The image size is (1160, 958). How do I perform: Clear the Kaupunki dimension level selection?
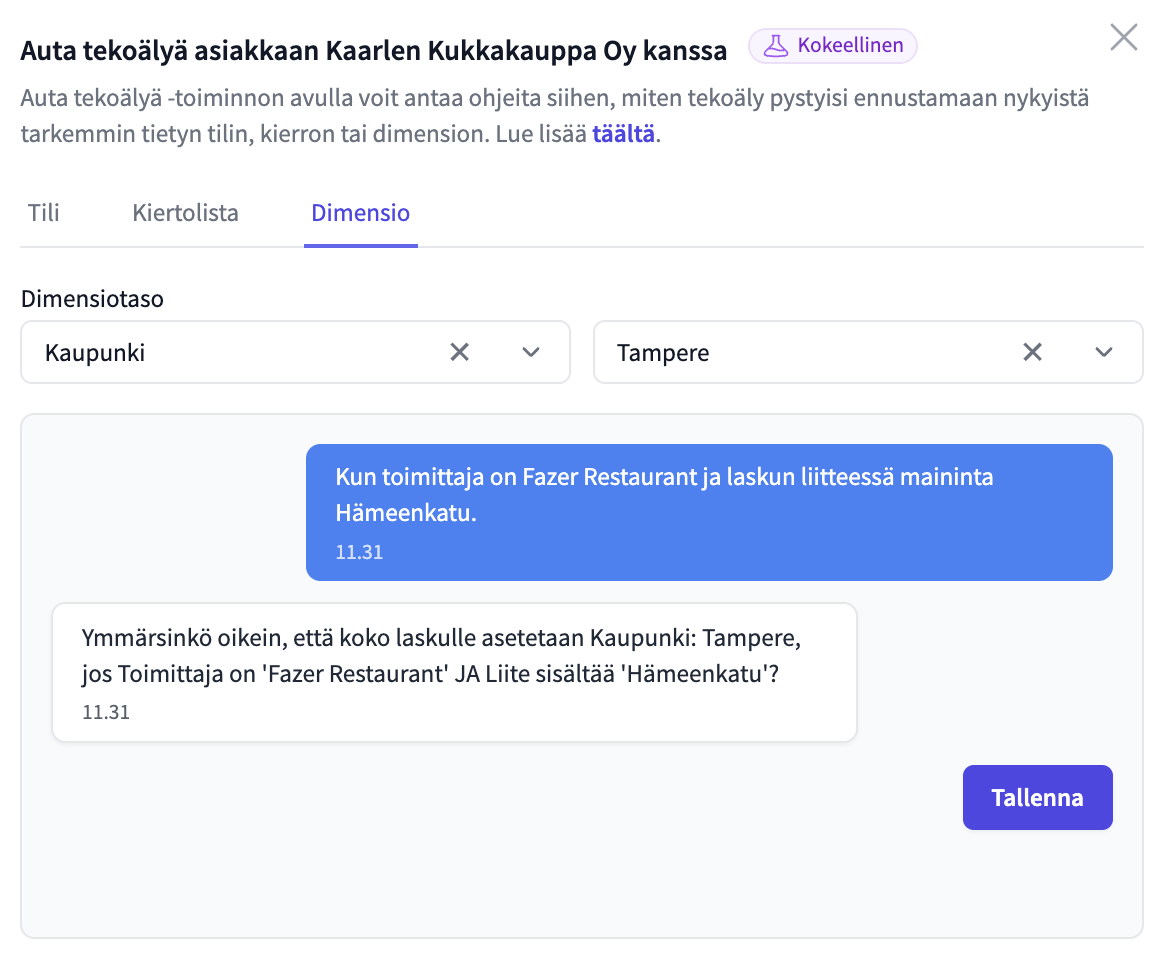(x=459, y=352)
